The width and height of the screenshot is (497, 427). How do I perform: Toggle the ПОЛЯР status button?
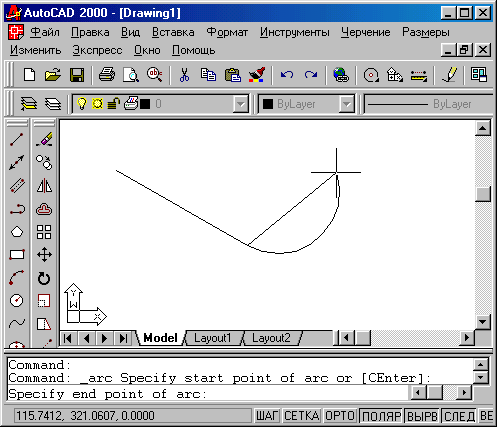381,416
